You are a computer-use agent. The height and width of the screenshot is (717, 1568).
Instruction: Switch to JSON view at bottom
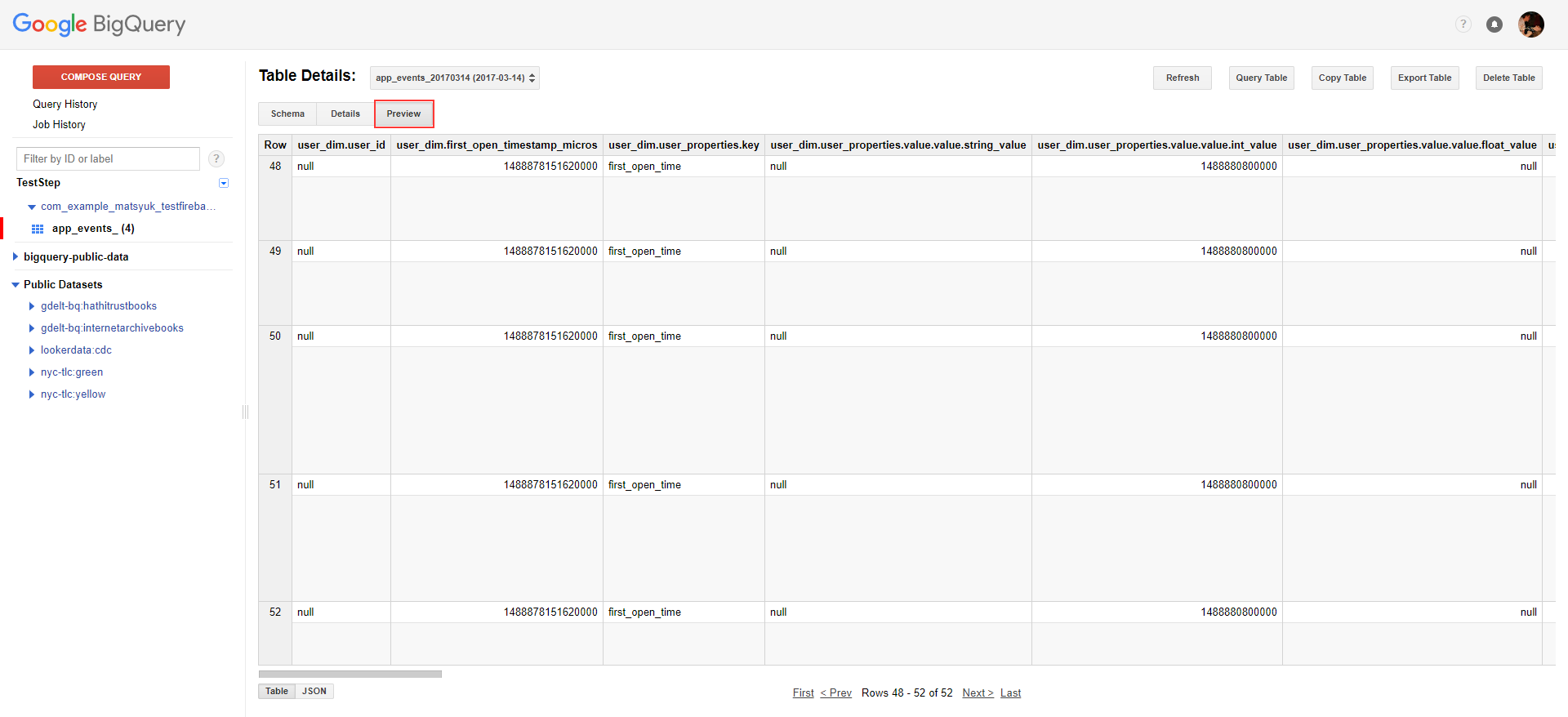point(314,691)
